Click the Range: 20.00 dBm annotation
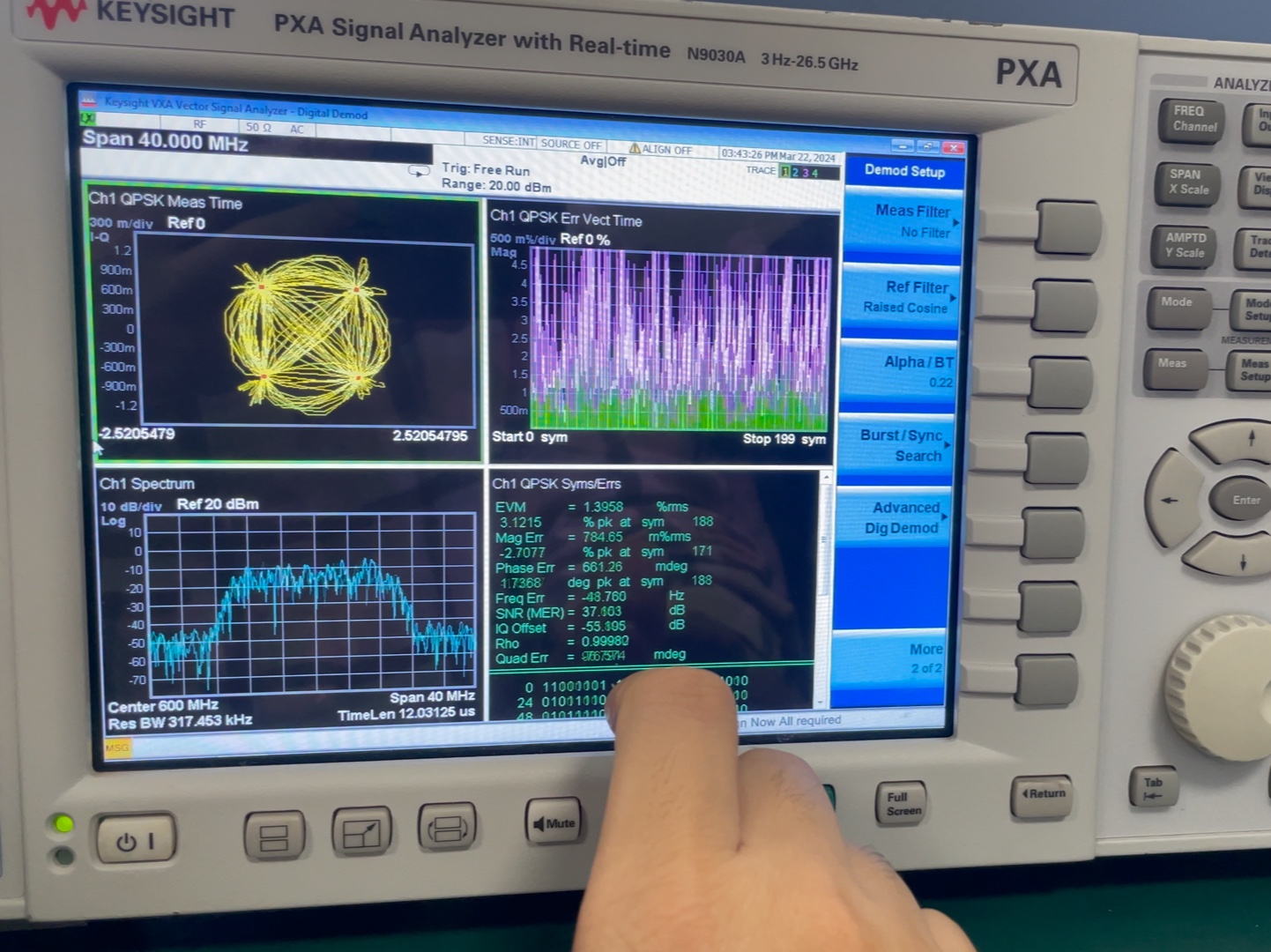The image size is (1271, 952). [496, 185]
